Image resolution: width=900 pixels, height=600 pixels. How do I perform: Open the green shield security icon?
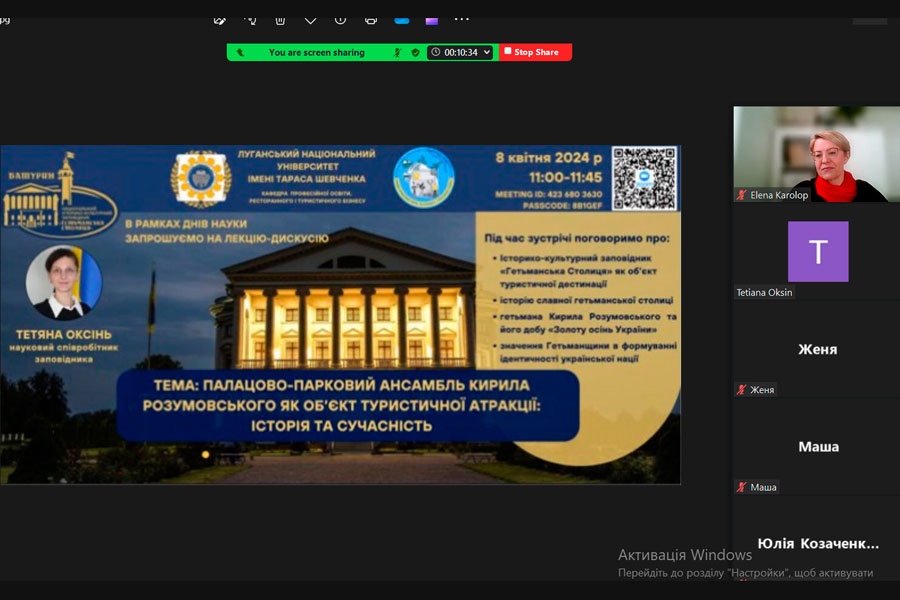click(416, 52)
